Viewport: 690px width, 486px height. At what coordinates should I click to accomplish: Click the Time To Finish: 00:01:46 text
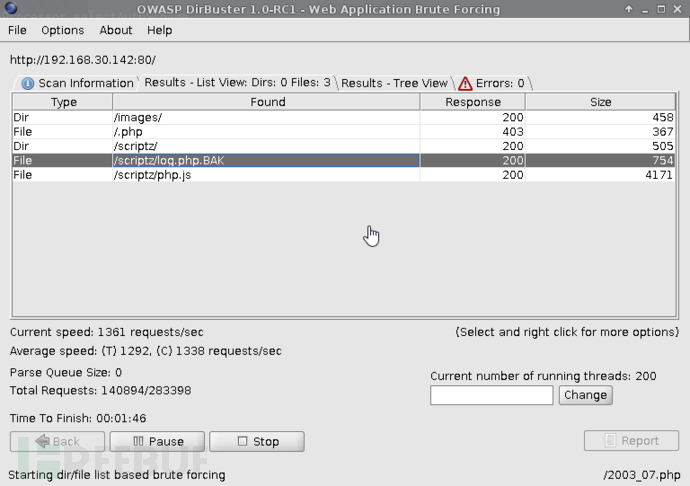pyautogui.click(x=78, y=418)
